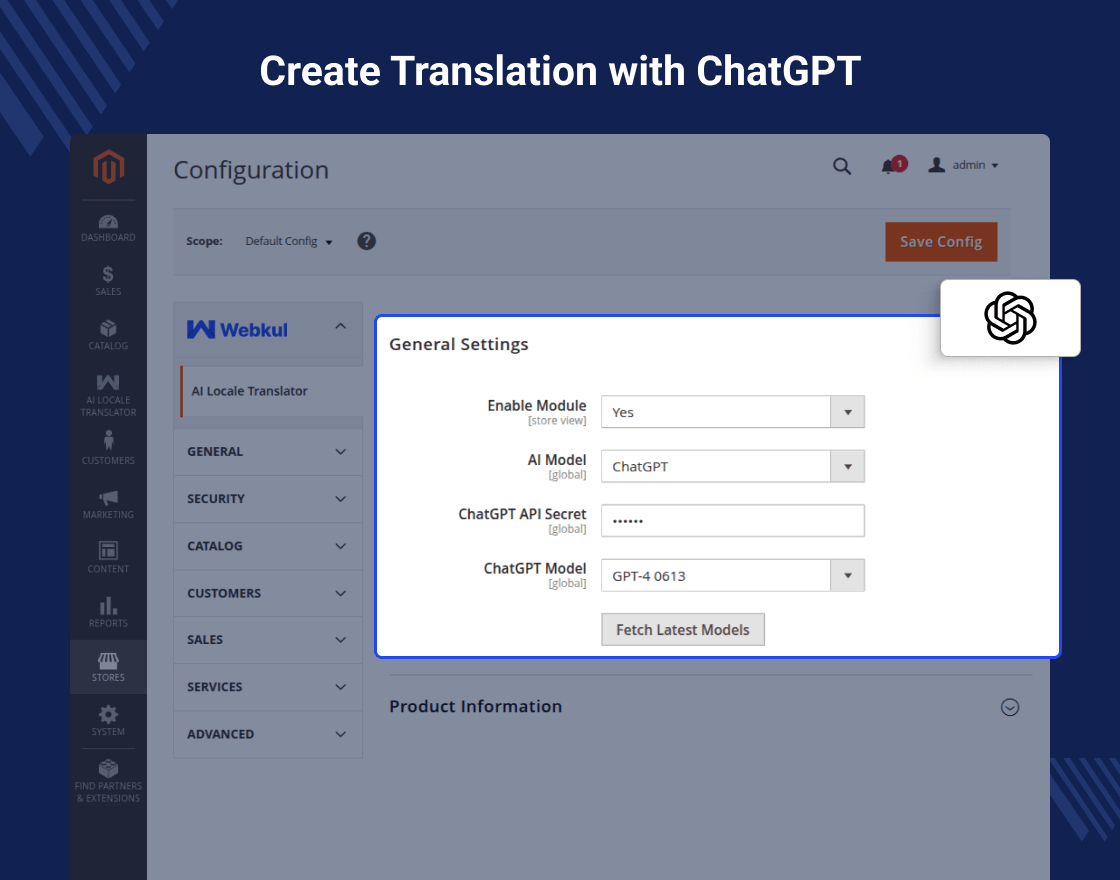Open the Customers sidebar icon

click(x=108, y=447)
